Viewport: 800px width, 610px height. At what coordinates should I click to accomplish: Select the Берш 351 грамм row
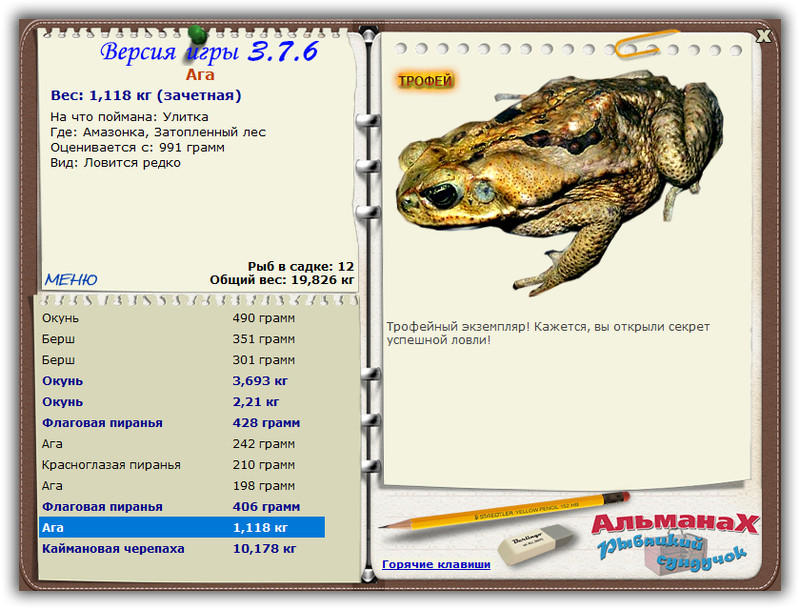coord(182,339)
